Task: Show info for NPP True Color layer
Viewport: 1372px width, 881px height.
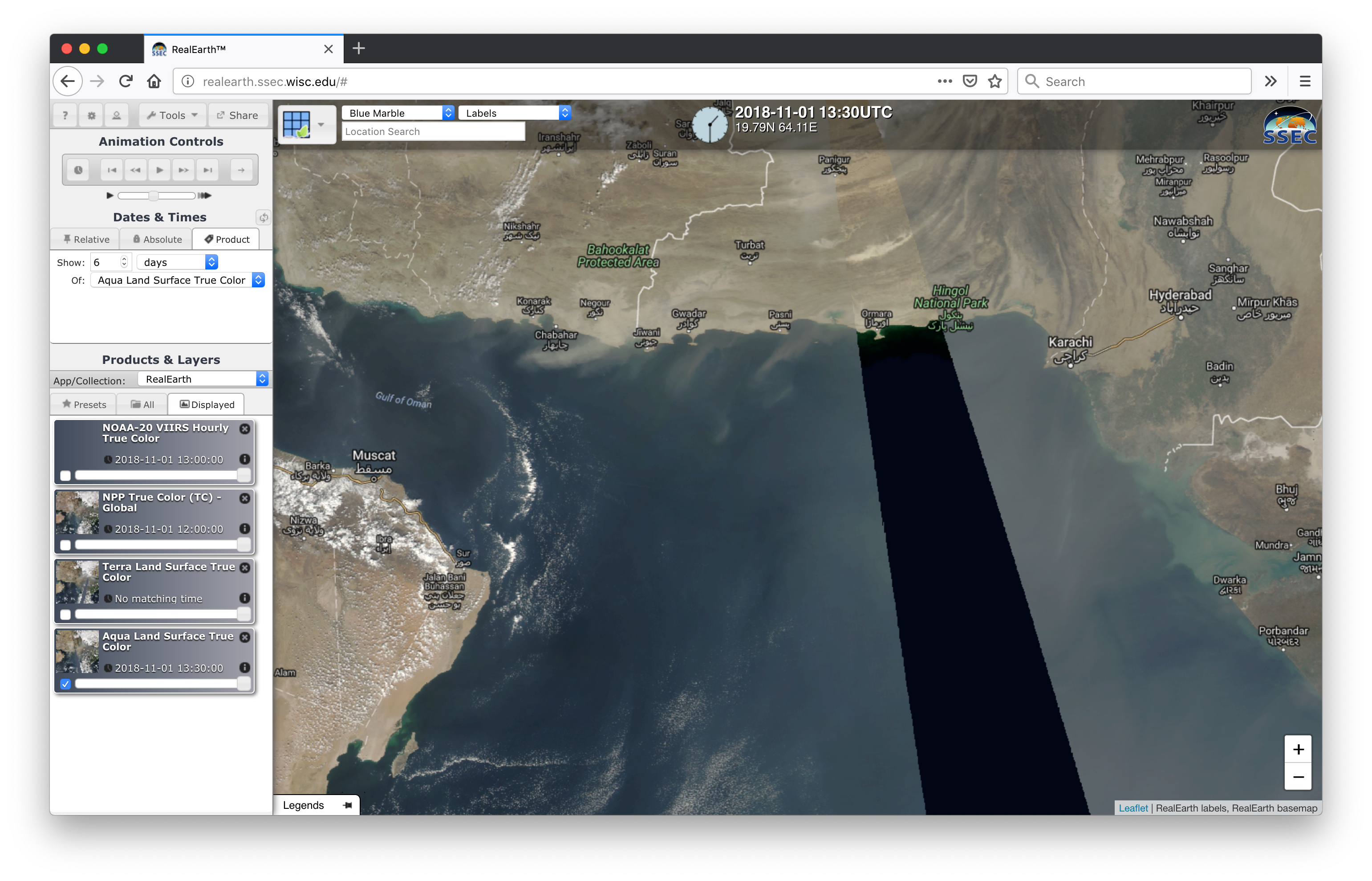Action: pyautogui.click(x=245, y=529)
